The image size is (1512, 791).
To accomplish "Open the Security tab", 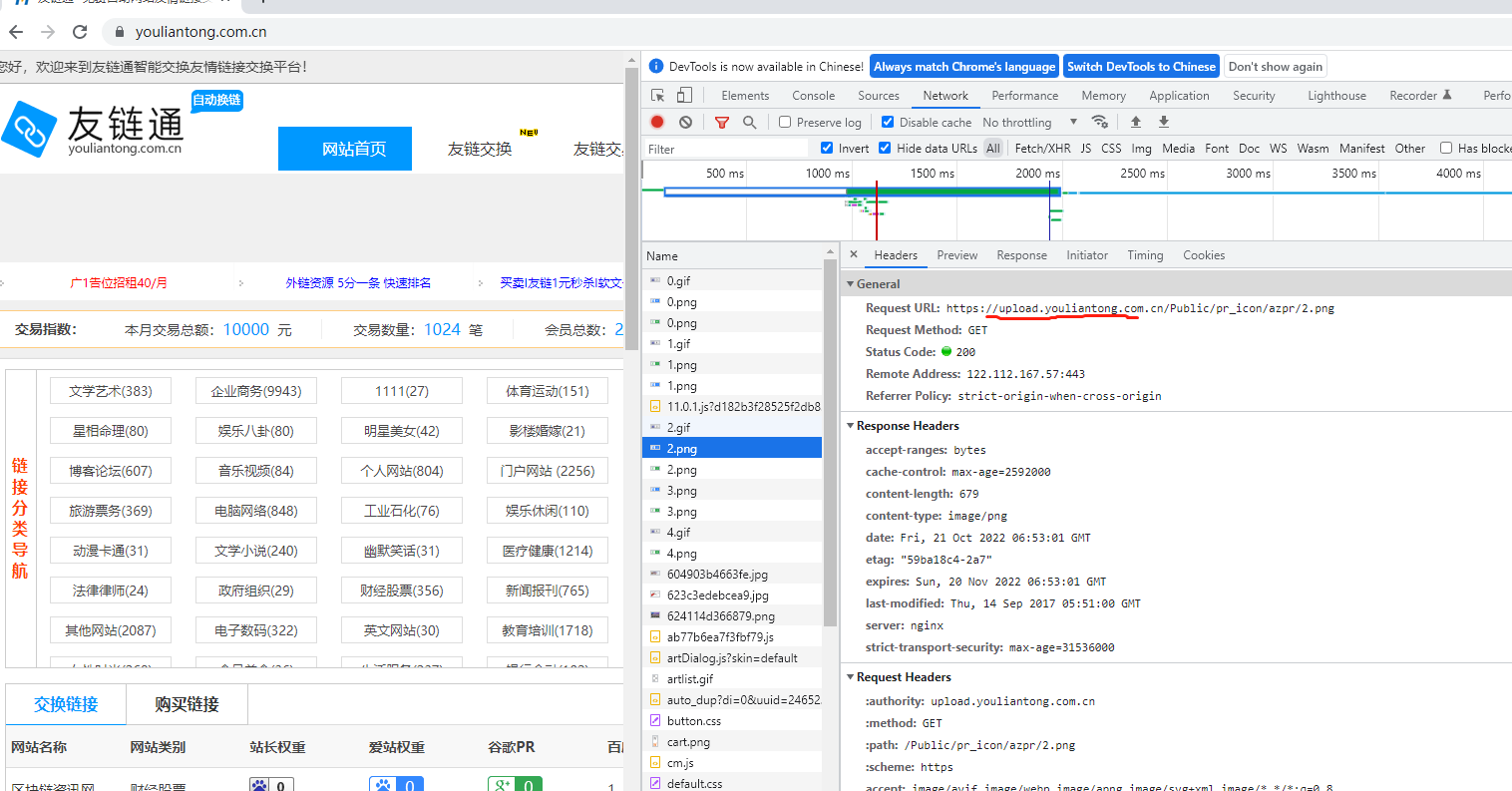I will click(x=1254, y=96).
